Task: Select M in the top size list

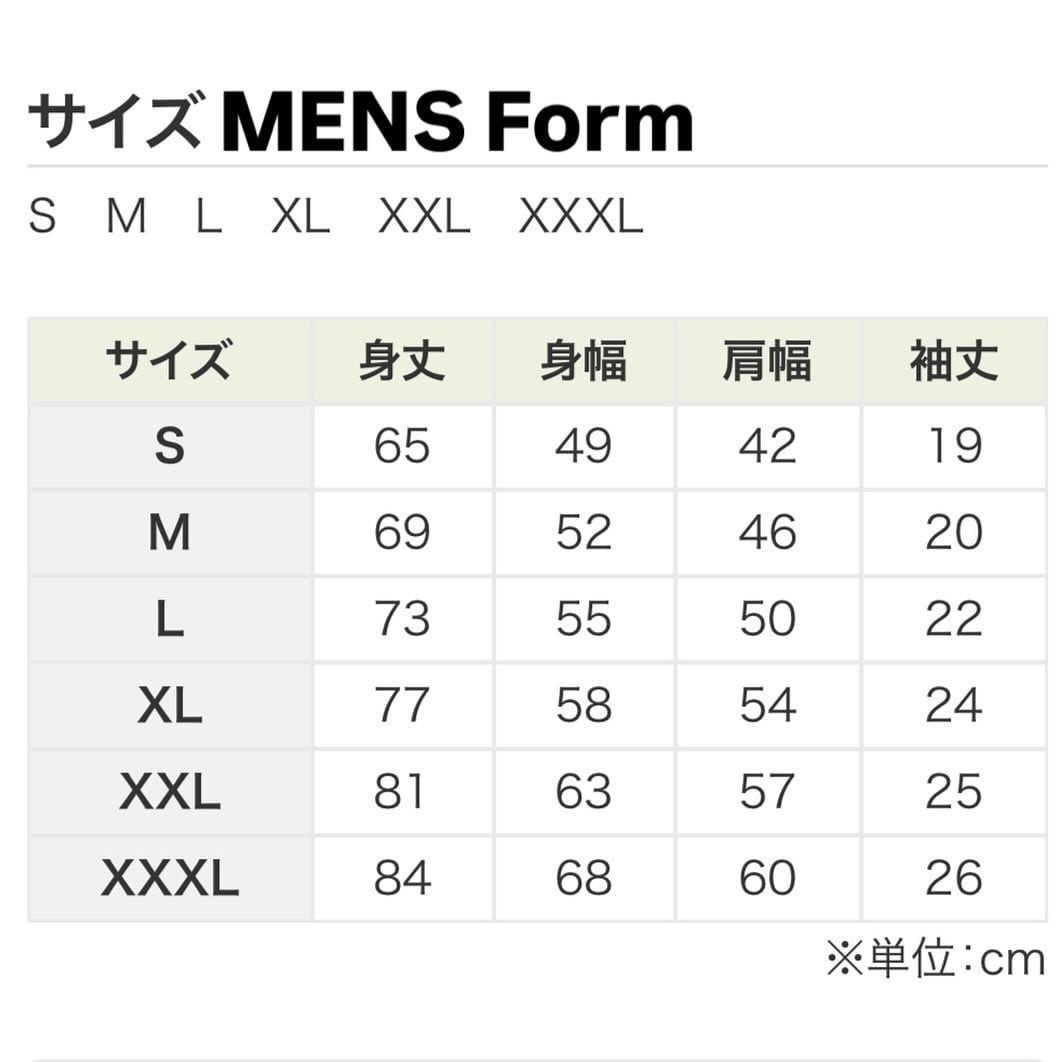Action: coord(126,216)
